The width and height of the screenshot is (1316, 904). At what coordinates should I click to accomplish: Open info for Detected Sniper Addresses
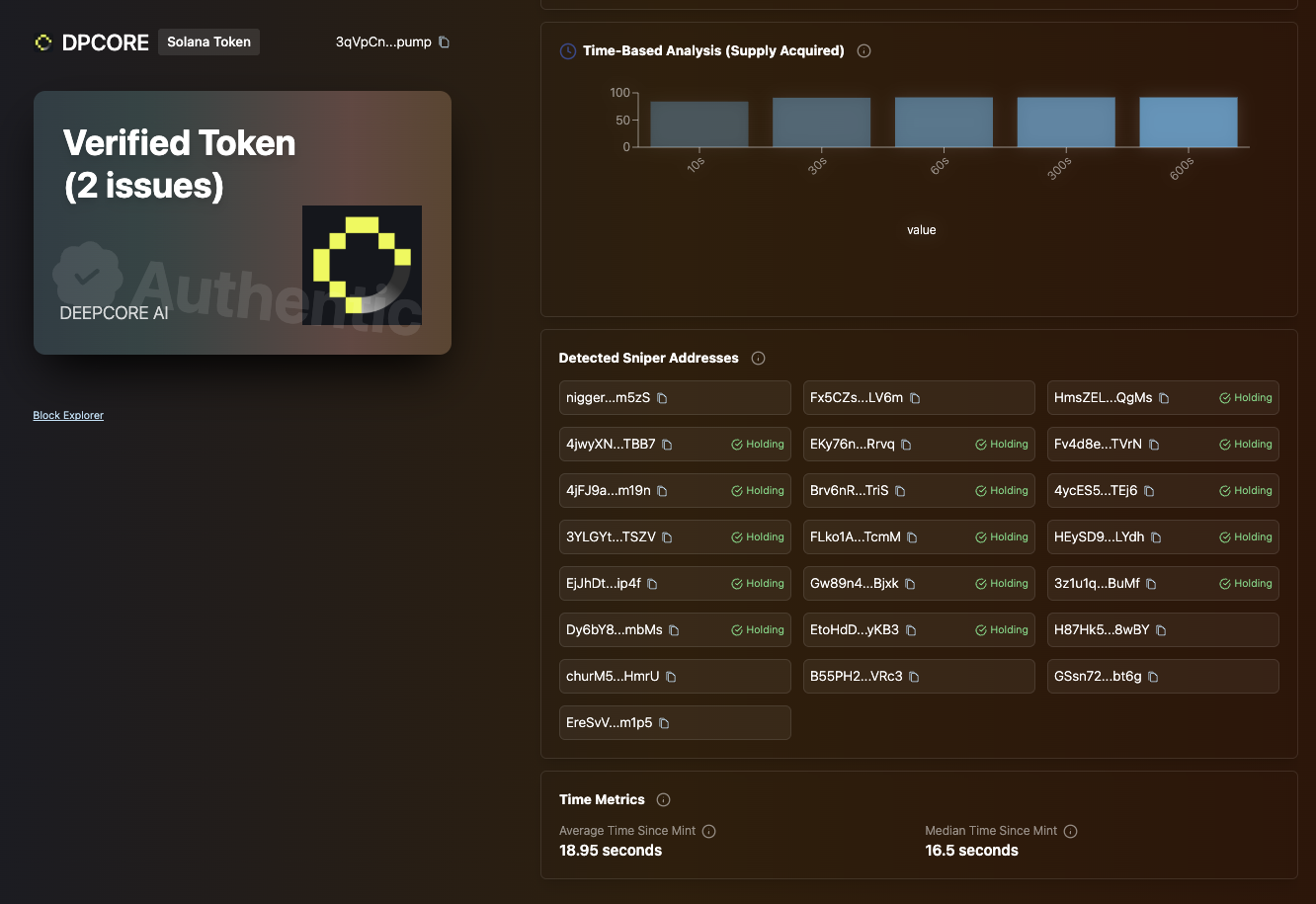tap(758, 359)
